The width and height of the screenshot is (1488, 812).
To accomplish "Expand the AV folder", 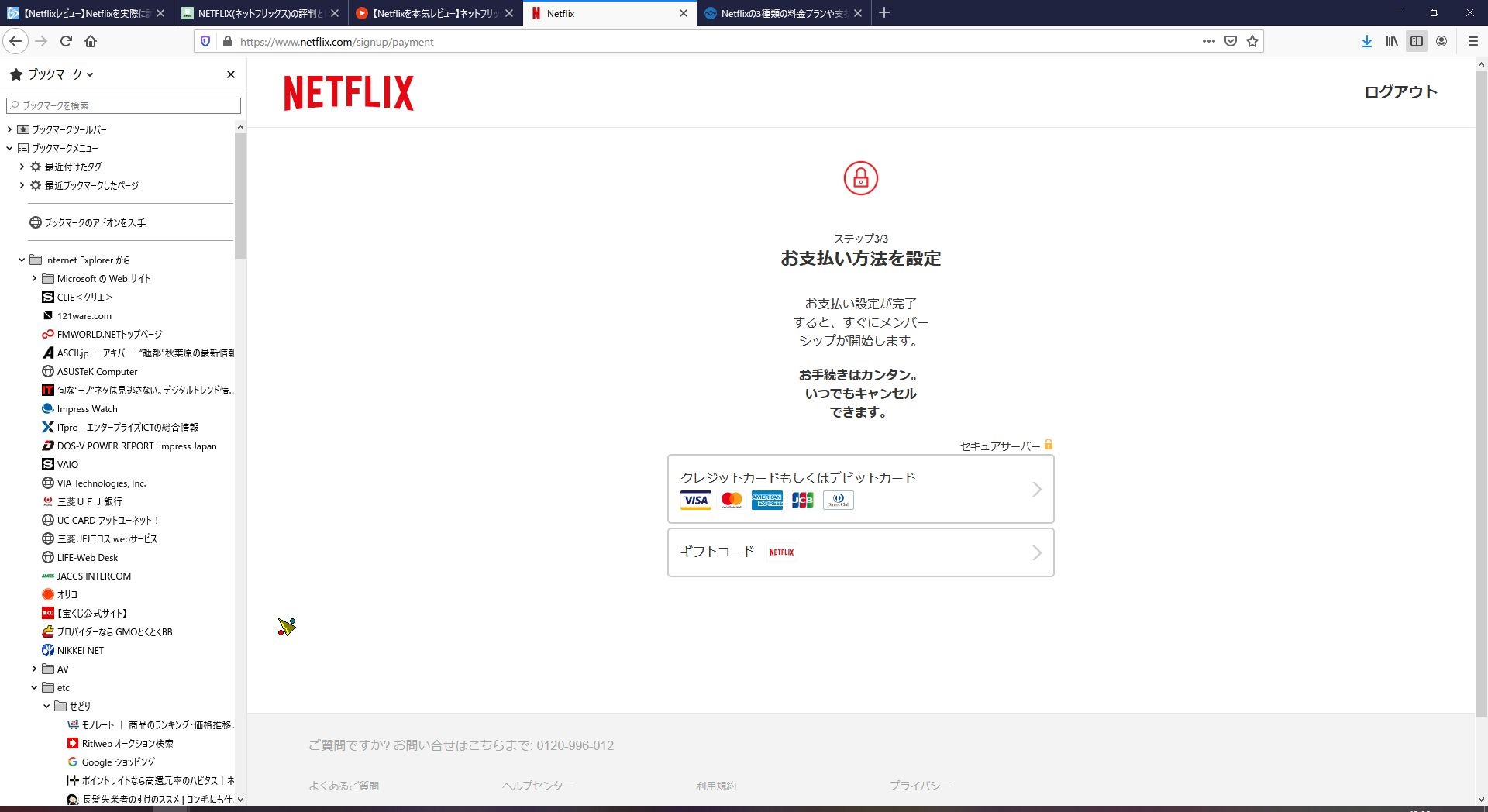I will [x=34, y=669].
